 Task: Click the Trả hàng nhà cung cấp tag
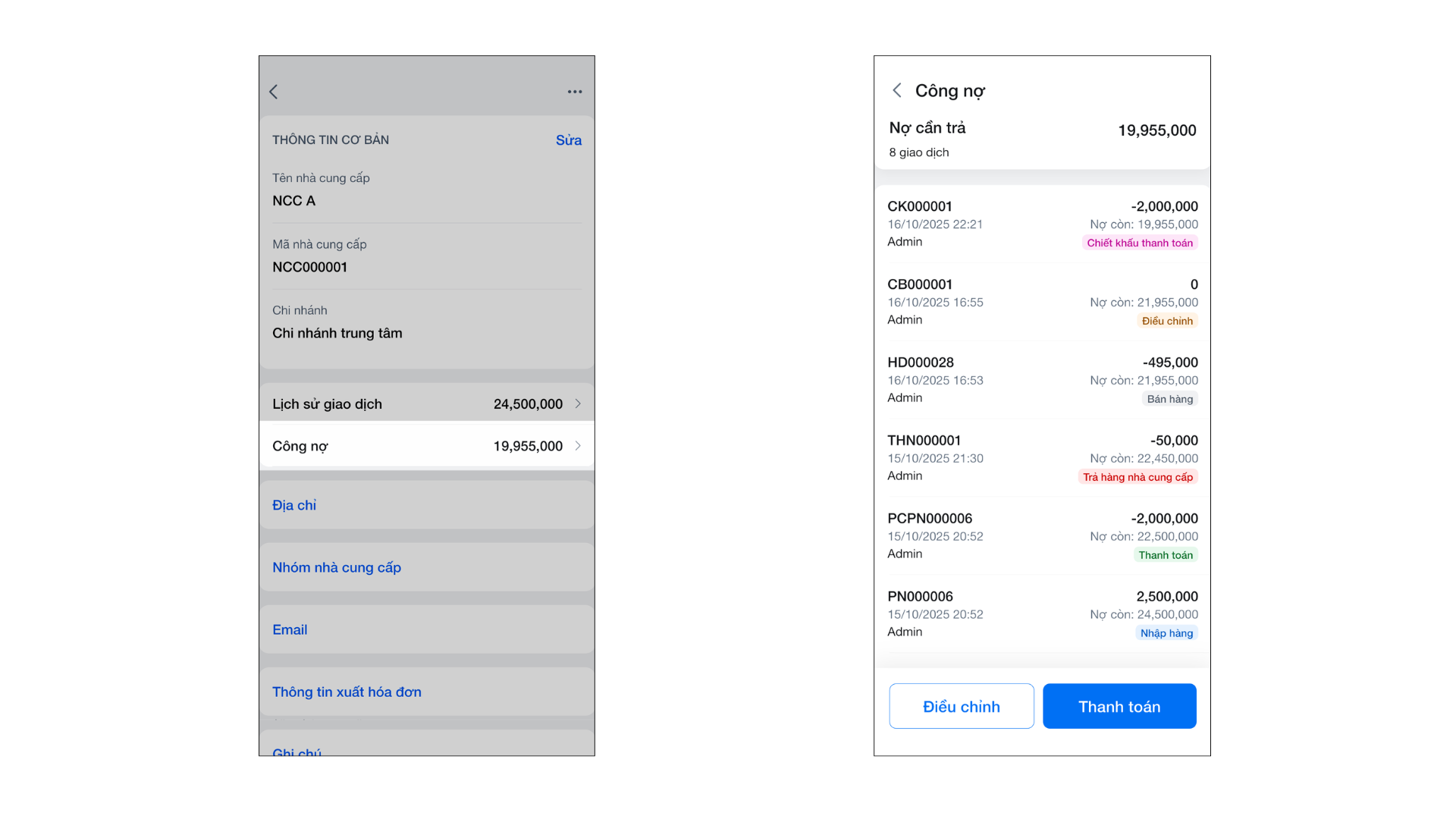point(1137,477)
